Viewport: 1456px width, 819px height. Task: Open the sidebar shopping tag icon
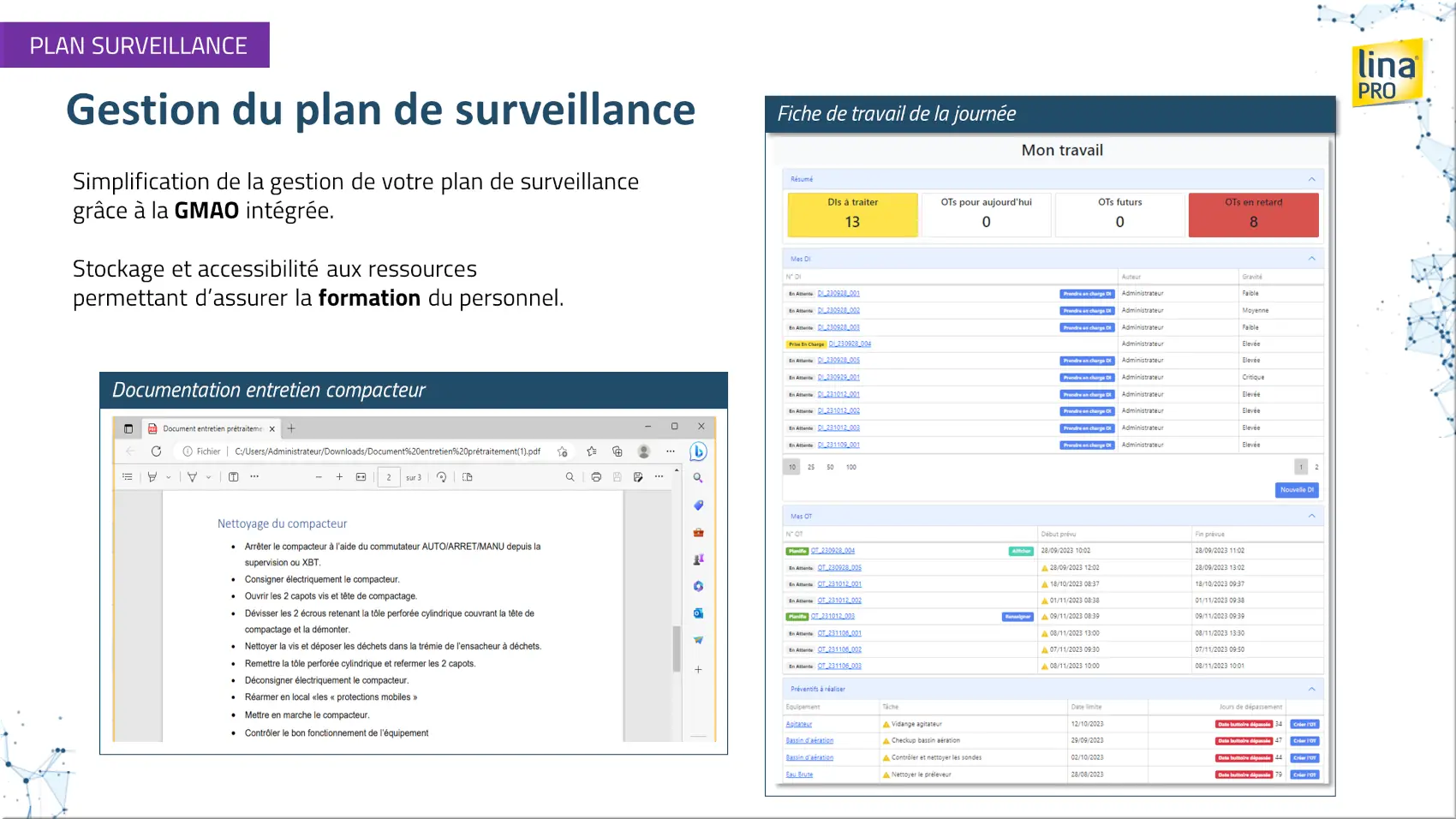(x=698, y=505)
